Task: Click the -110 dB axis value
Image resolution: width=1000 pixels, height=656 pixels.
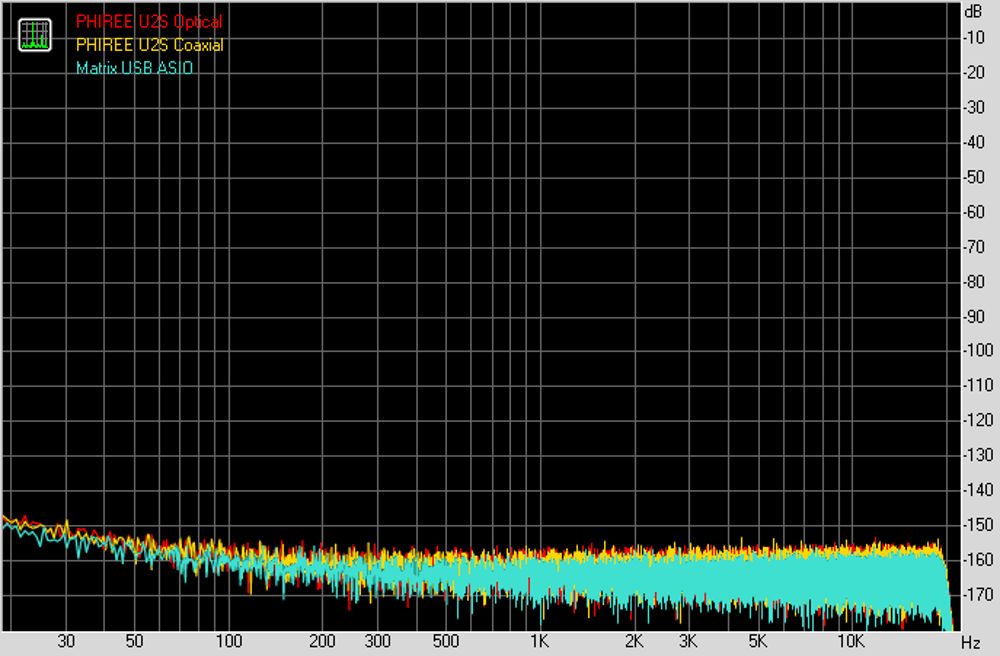Action: click(978, 386)
